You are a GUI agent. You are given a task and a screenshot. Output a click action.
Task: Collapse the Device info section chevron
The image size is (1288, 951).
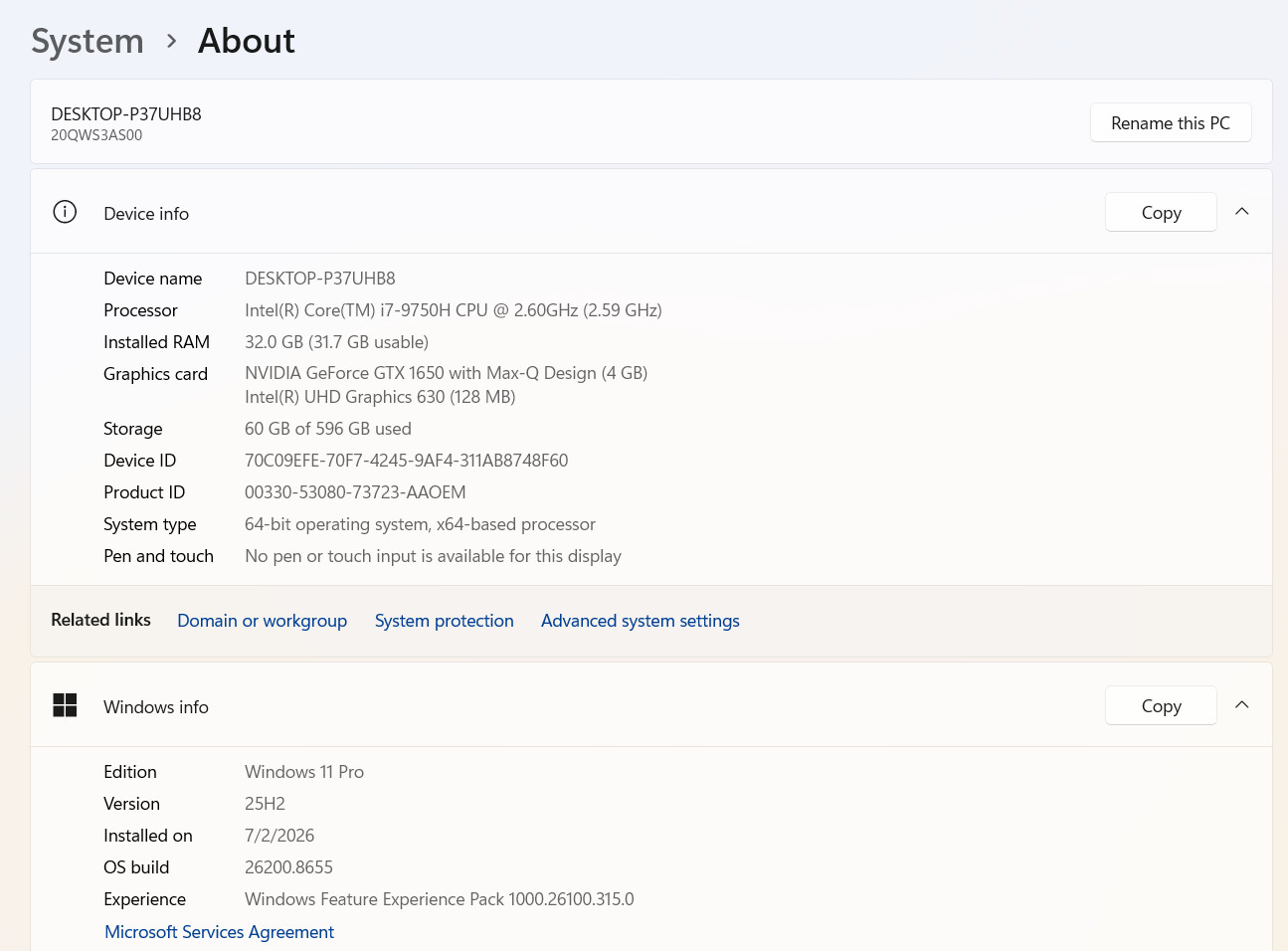pos(1241,212)
